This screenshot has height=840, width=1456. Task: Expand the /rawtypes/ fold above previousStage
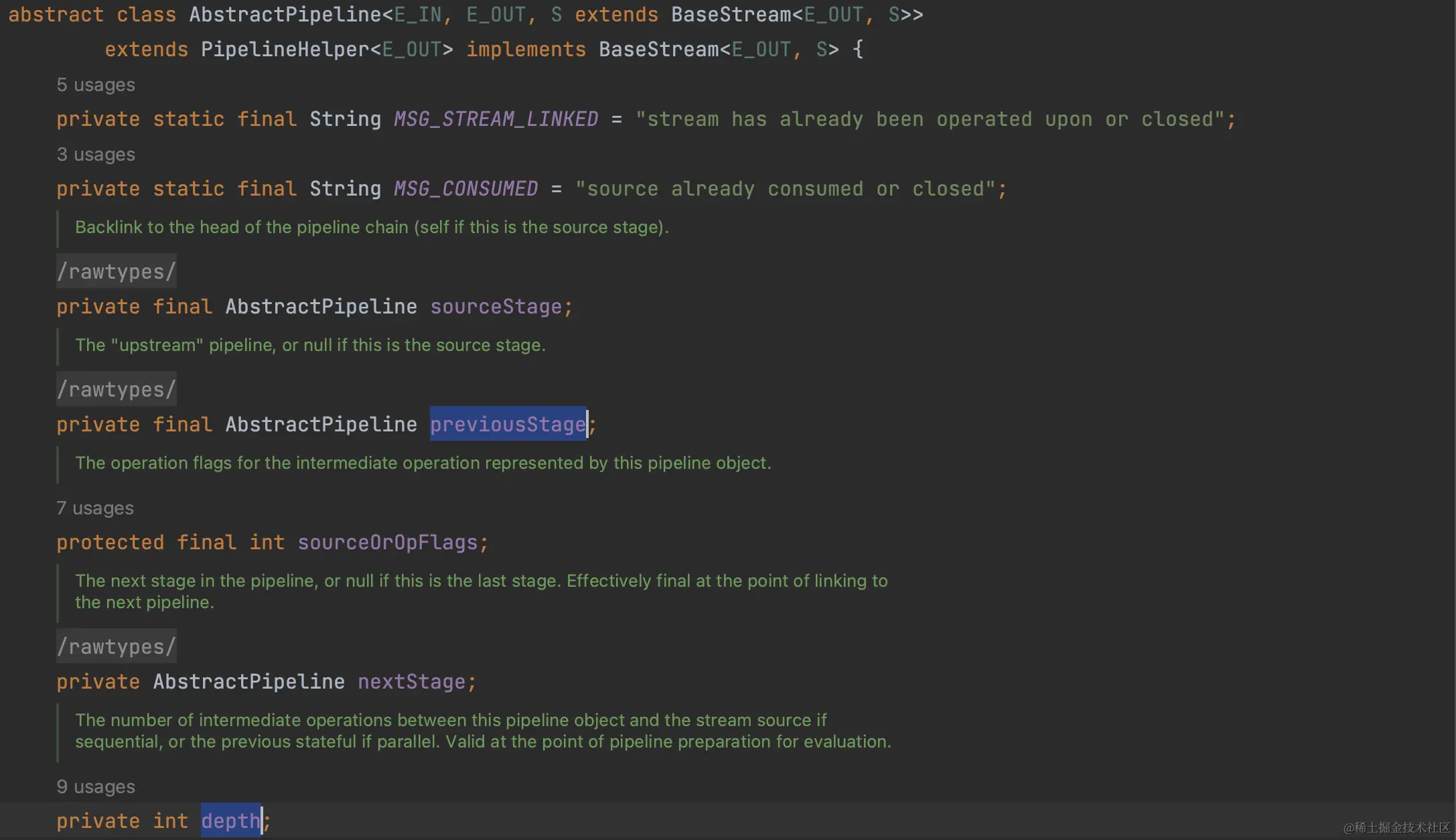tap(117, 390)
